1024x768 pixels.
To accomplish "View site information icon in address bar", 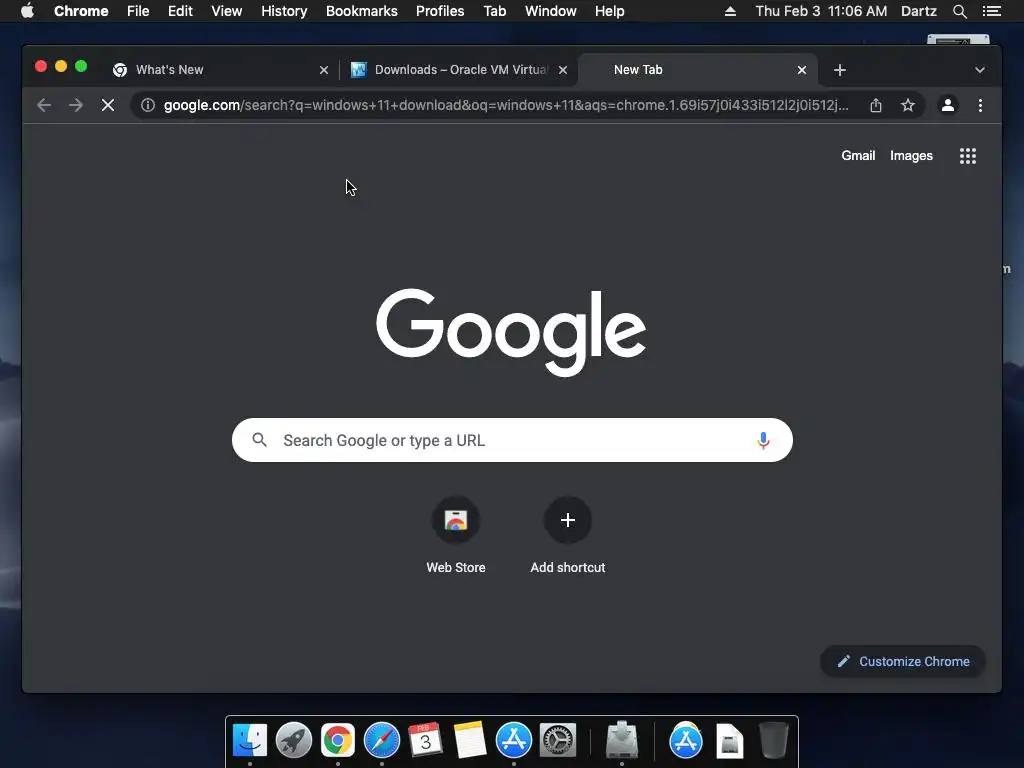I will [148, 105].
